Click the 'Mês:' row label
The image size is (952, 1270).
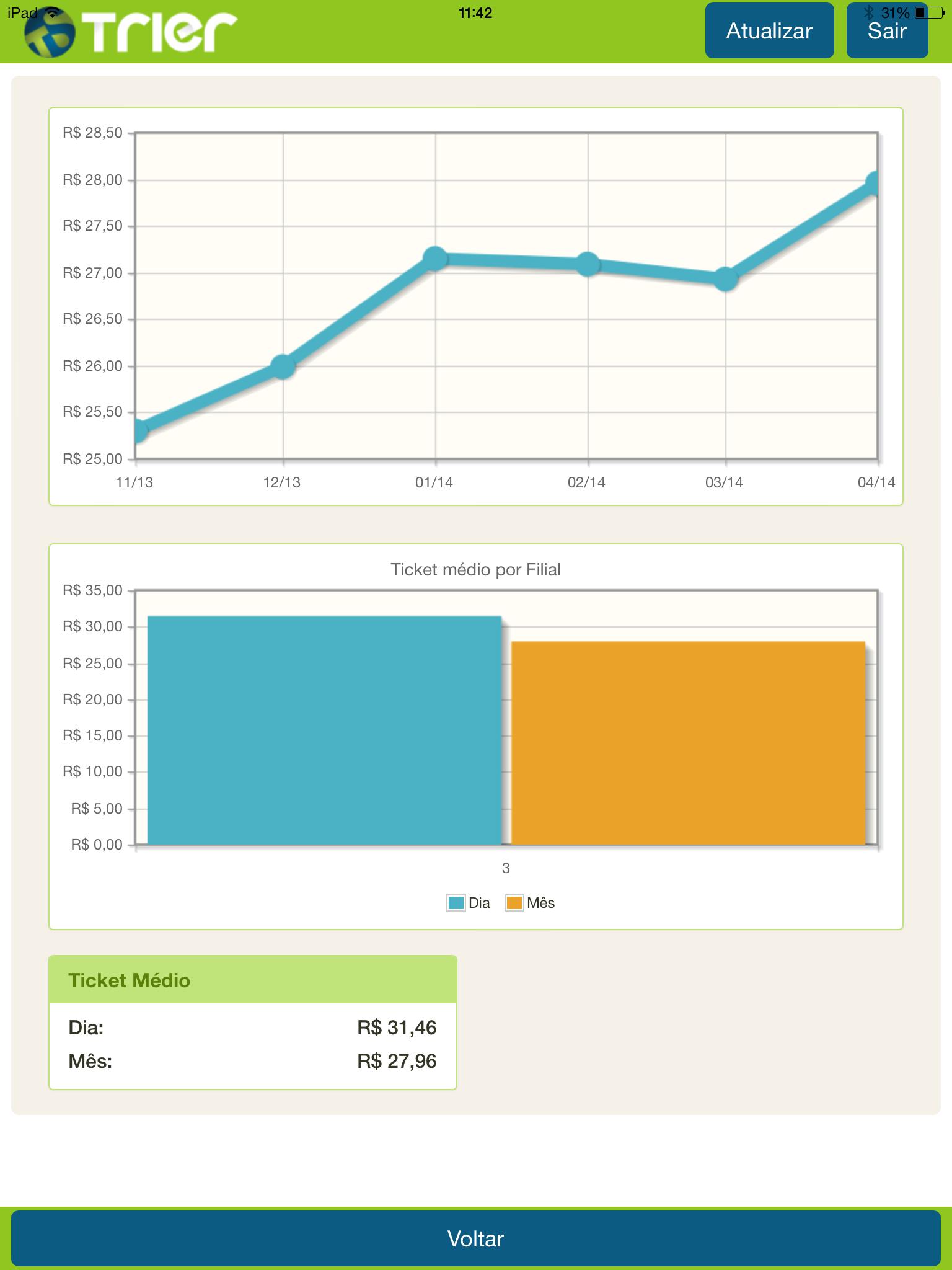[90, 1062]
